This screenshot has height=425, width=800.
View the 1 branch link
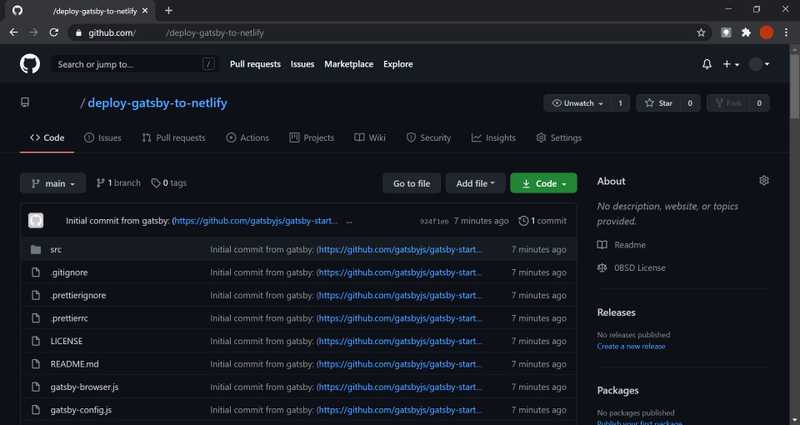pyautogui.click(x=118, y=183)
